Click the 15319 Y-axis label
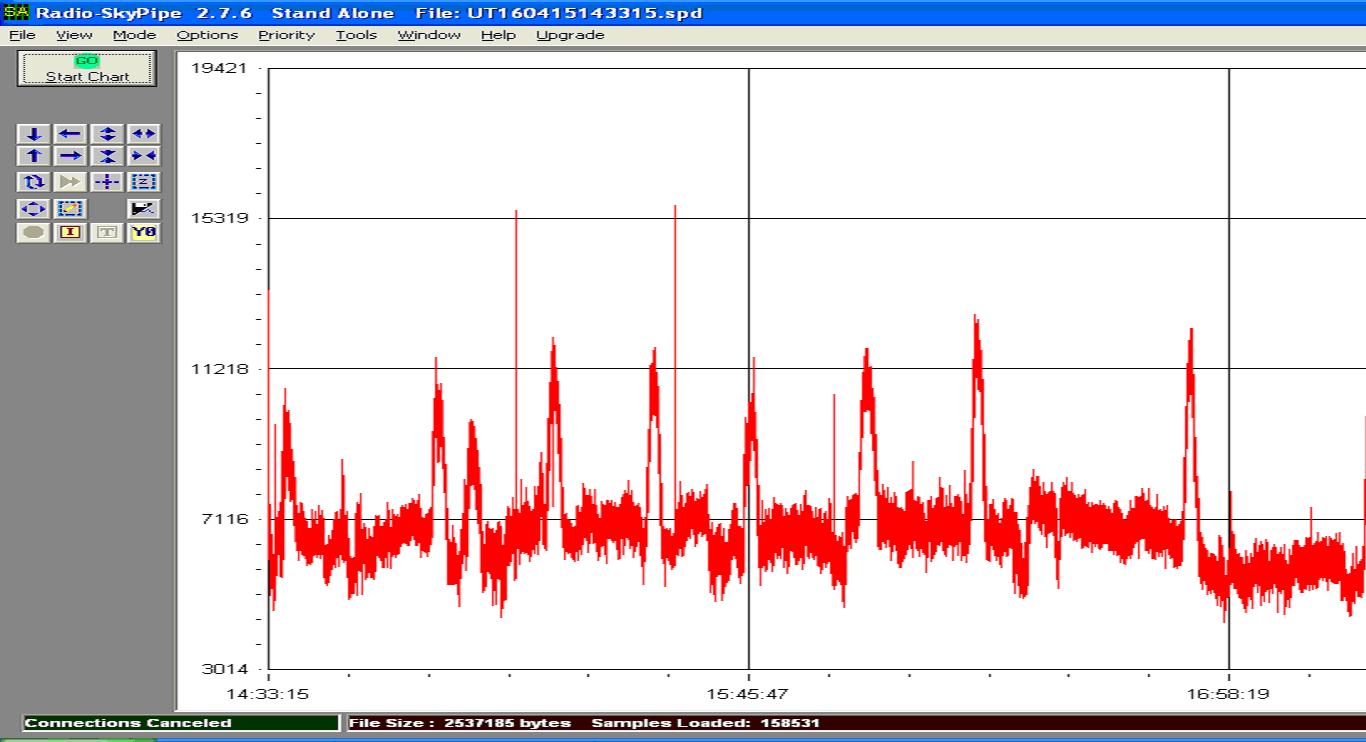Viewport: 1366px width, 742px height. (x=220, y=218)
